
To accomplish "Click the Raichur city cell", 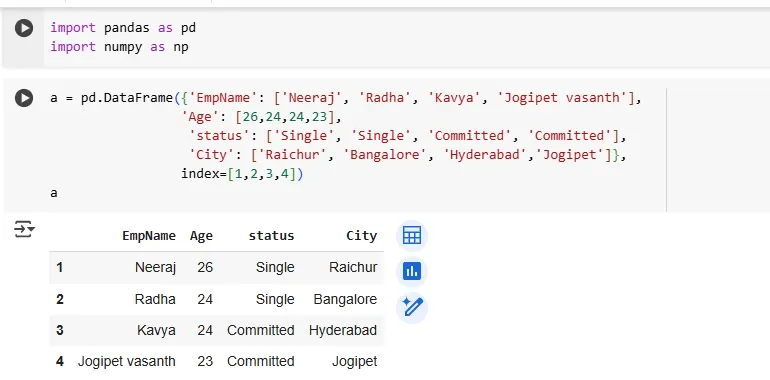I will [353, 268].
